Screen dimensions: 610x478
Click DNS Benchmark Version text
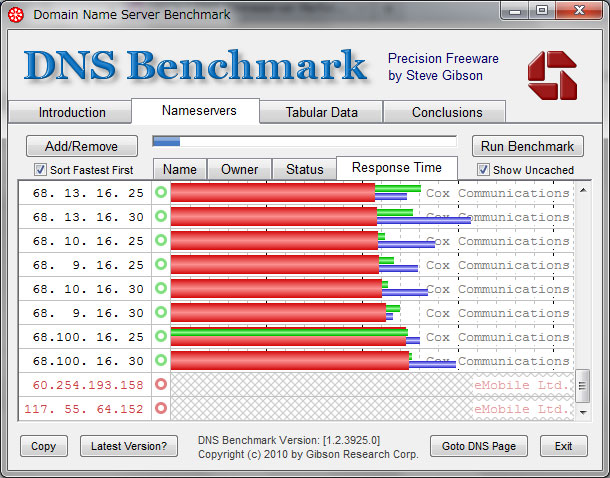click(x=289, y=440)
